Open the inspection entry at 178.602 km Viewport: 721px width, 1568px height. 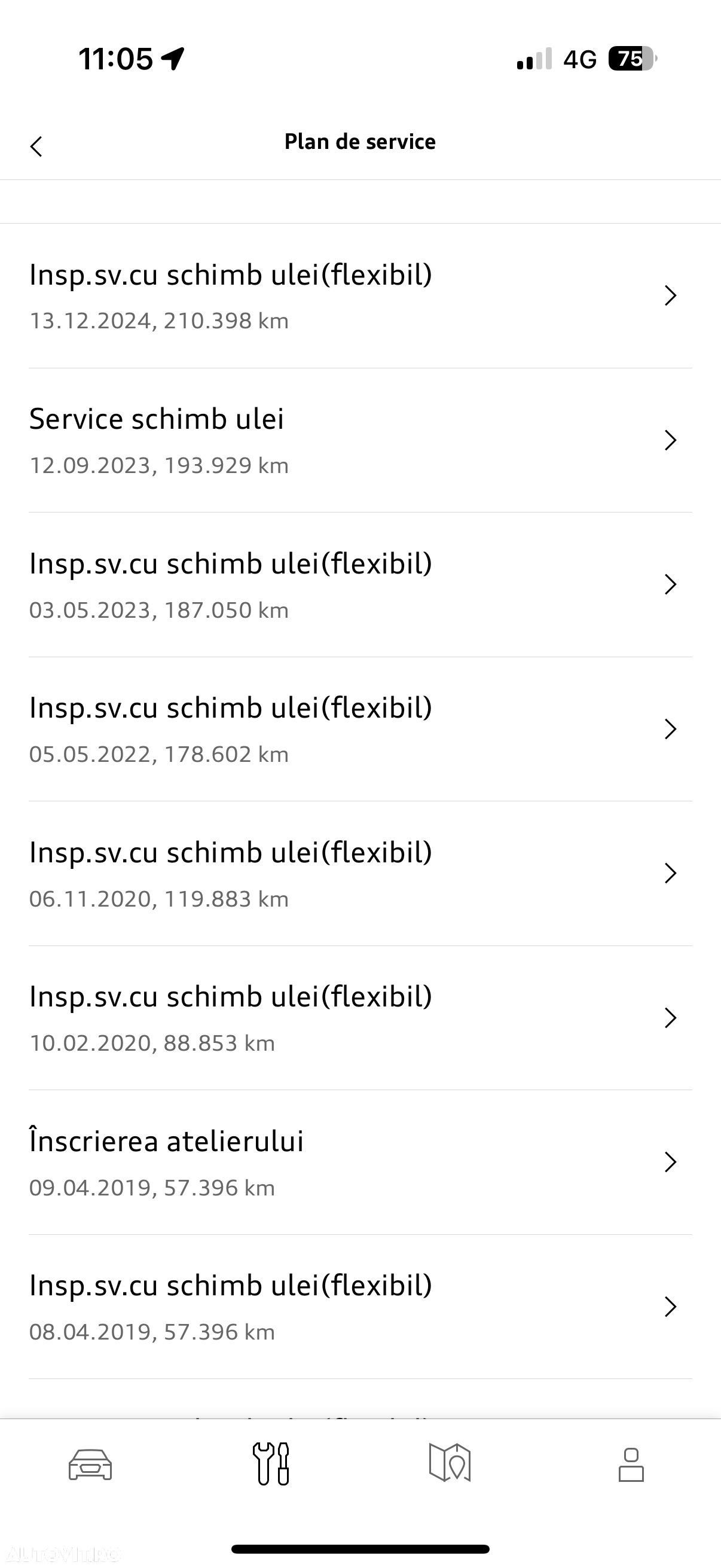(360, 729)
